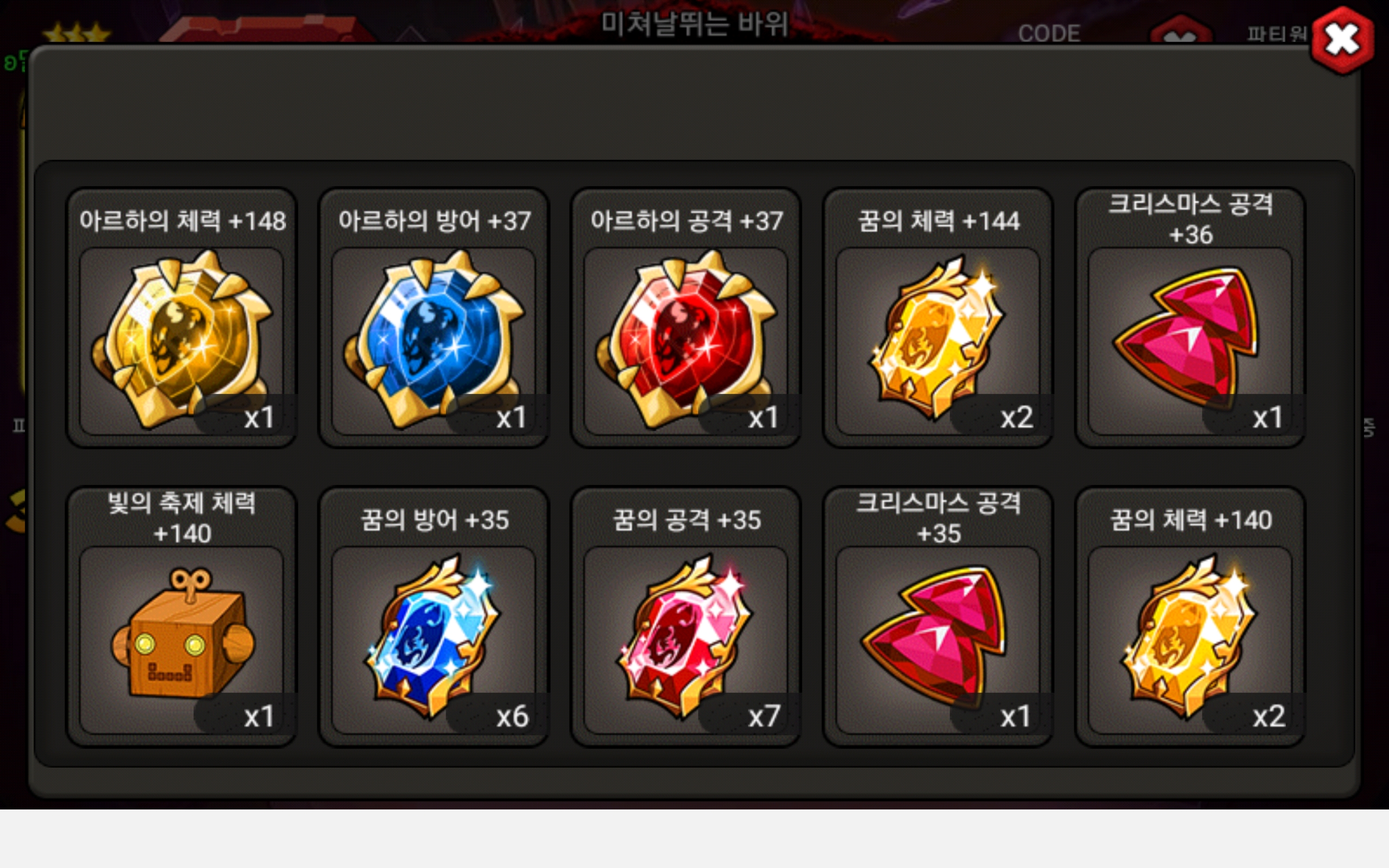Click the 꿈의 체력 +144 title text

click(x=939, y=221)
